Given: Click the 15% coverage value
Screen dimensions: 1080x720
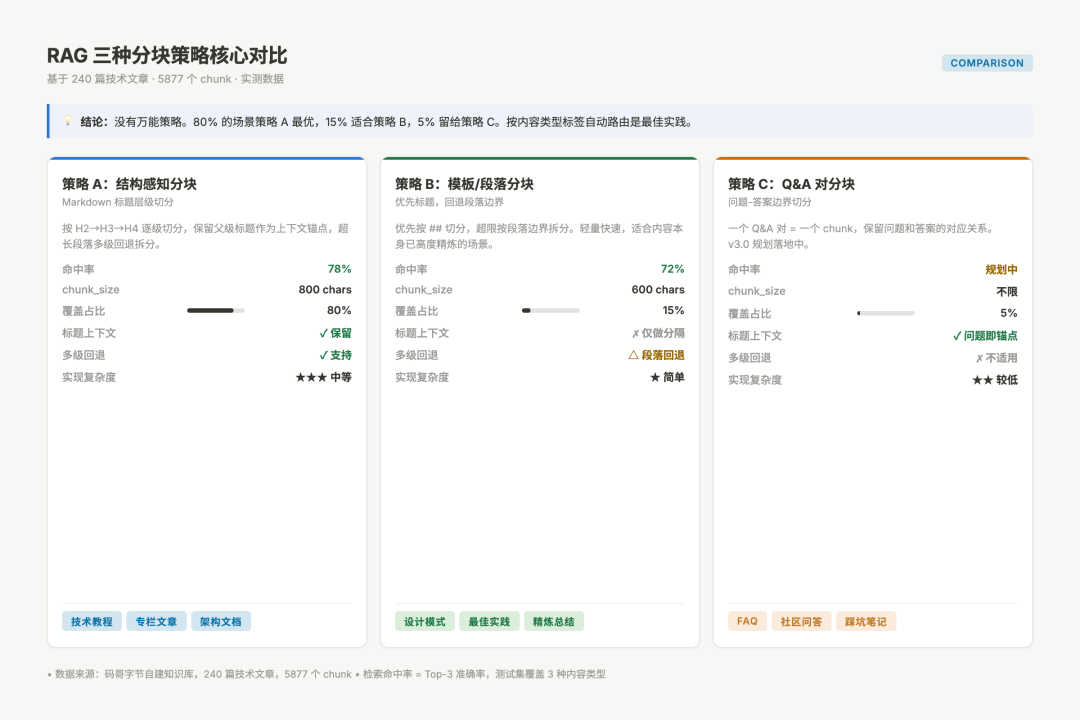Looking at the screenshot, I should pyautogui.click(x=673, y=311).
